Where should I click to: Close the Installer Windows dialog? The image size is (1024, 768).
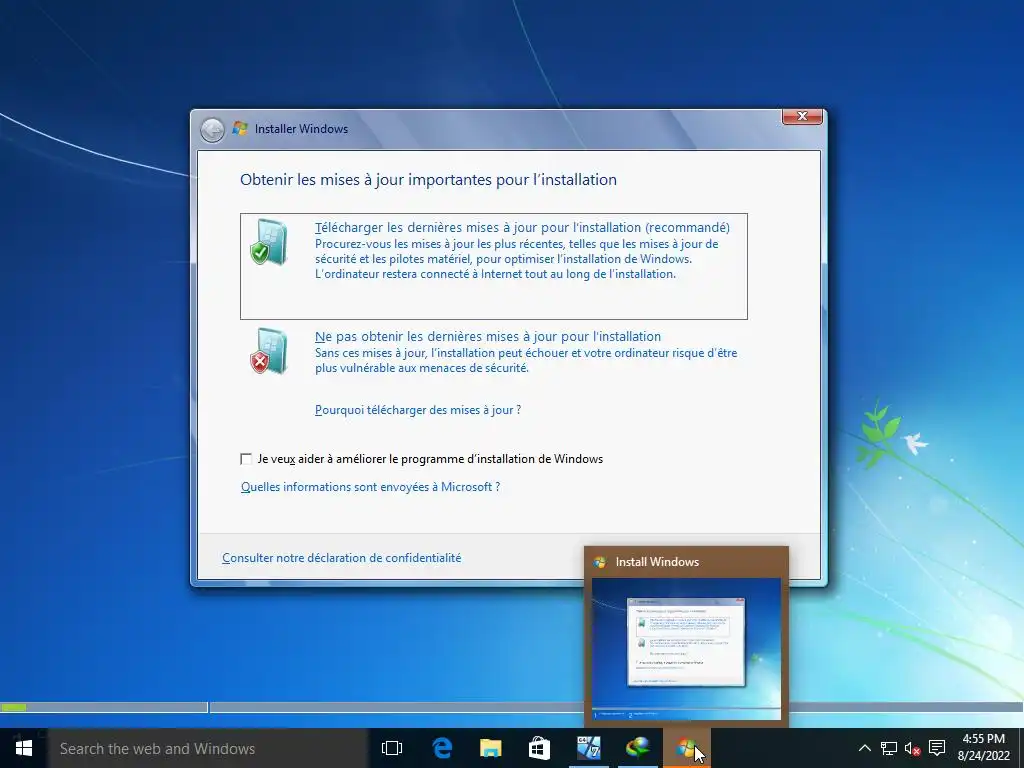(802, 116)
